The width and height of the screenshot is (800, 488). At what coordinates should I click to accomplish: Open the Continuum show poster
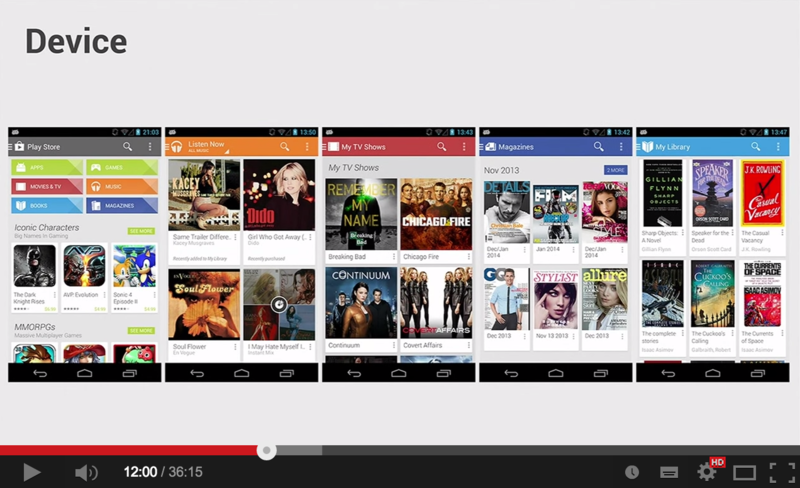[x=361, y=303]
